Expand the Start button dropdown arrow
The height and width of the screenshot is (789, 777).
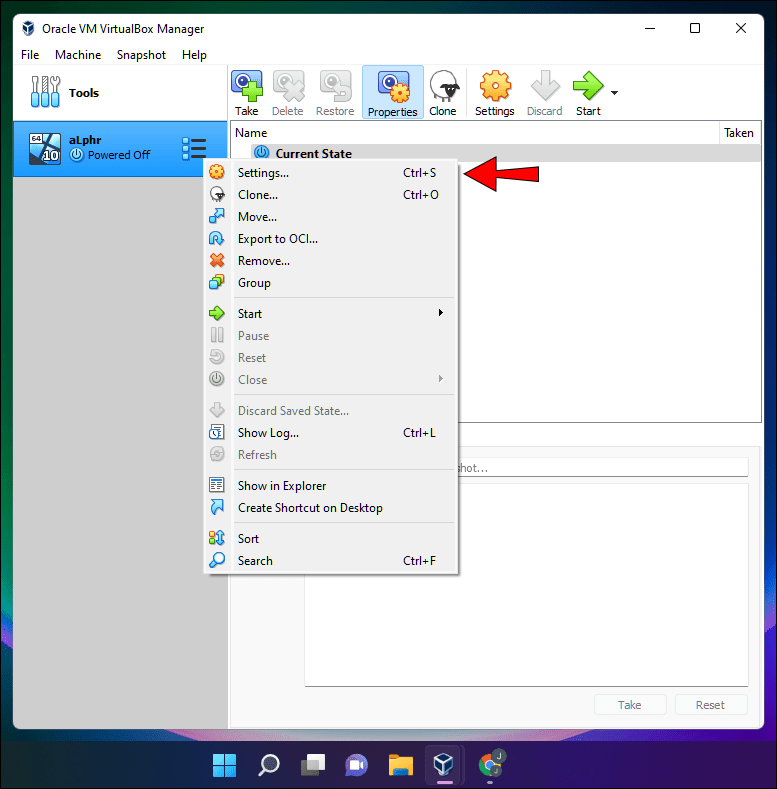[x=614, y=93]
